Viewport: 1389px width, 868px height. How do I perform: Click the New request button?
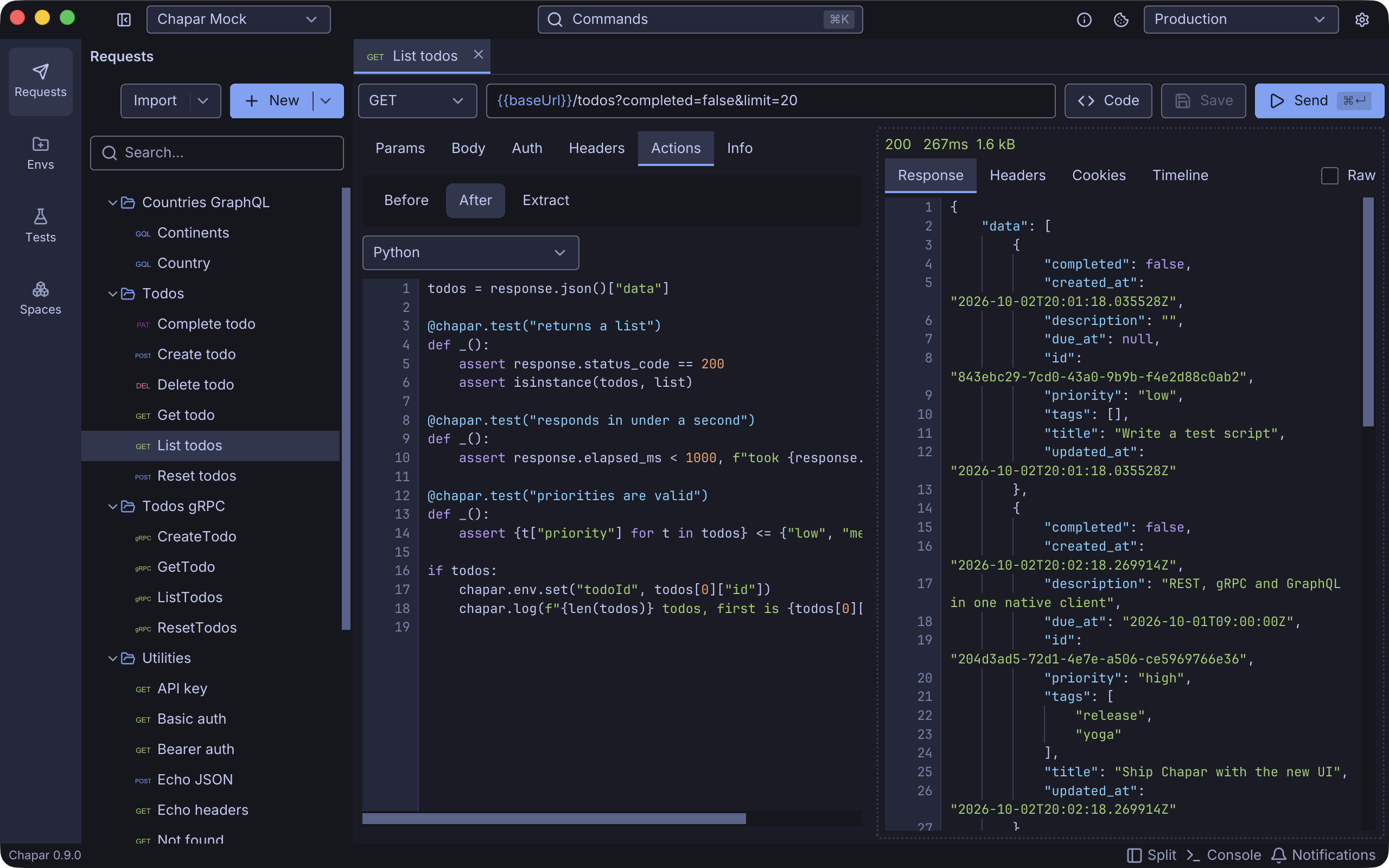[x=272, y=100]
